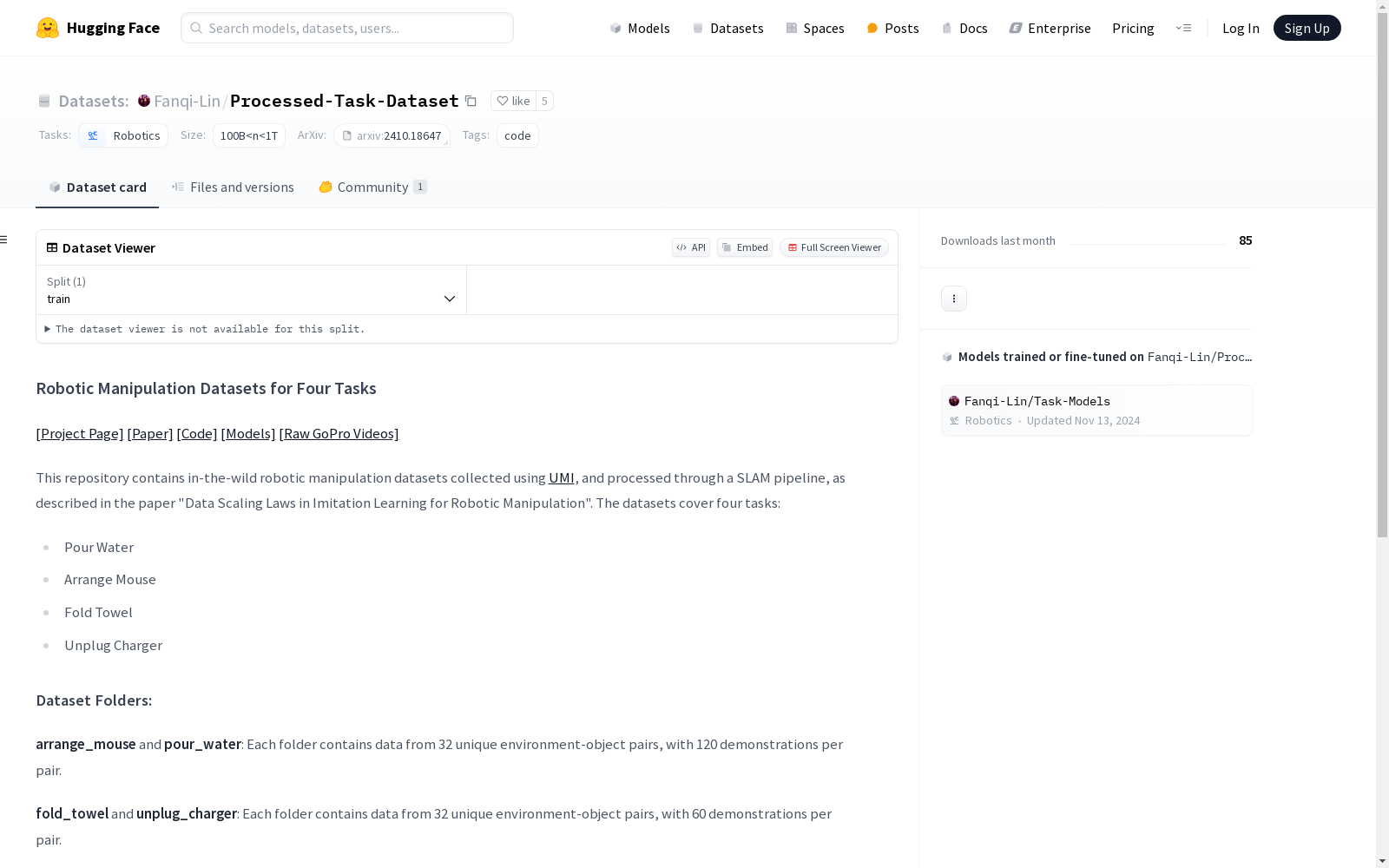The width and height of the screenshot is (1389, 868).
Task: Open the Project Page link
Action: [80, 433]
